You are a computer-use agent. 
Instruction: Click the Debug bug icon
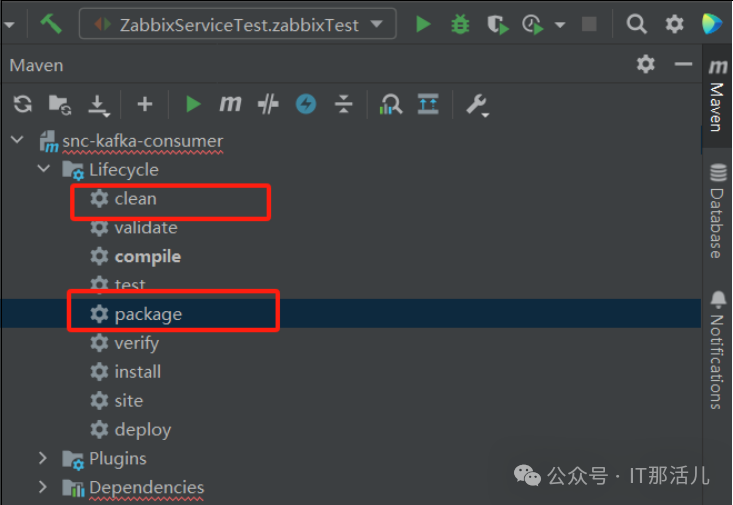pos(460,24)
